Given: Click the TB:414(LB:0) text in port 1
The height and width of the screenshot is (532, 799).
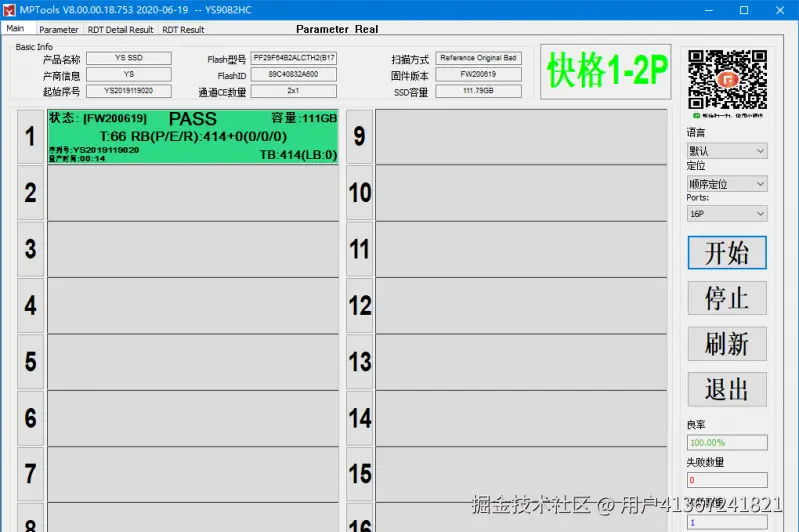Looking at the screenshot, I should pos(298,155).
